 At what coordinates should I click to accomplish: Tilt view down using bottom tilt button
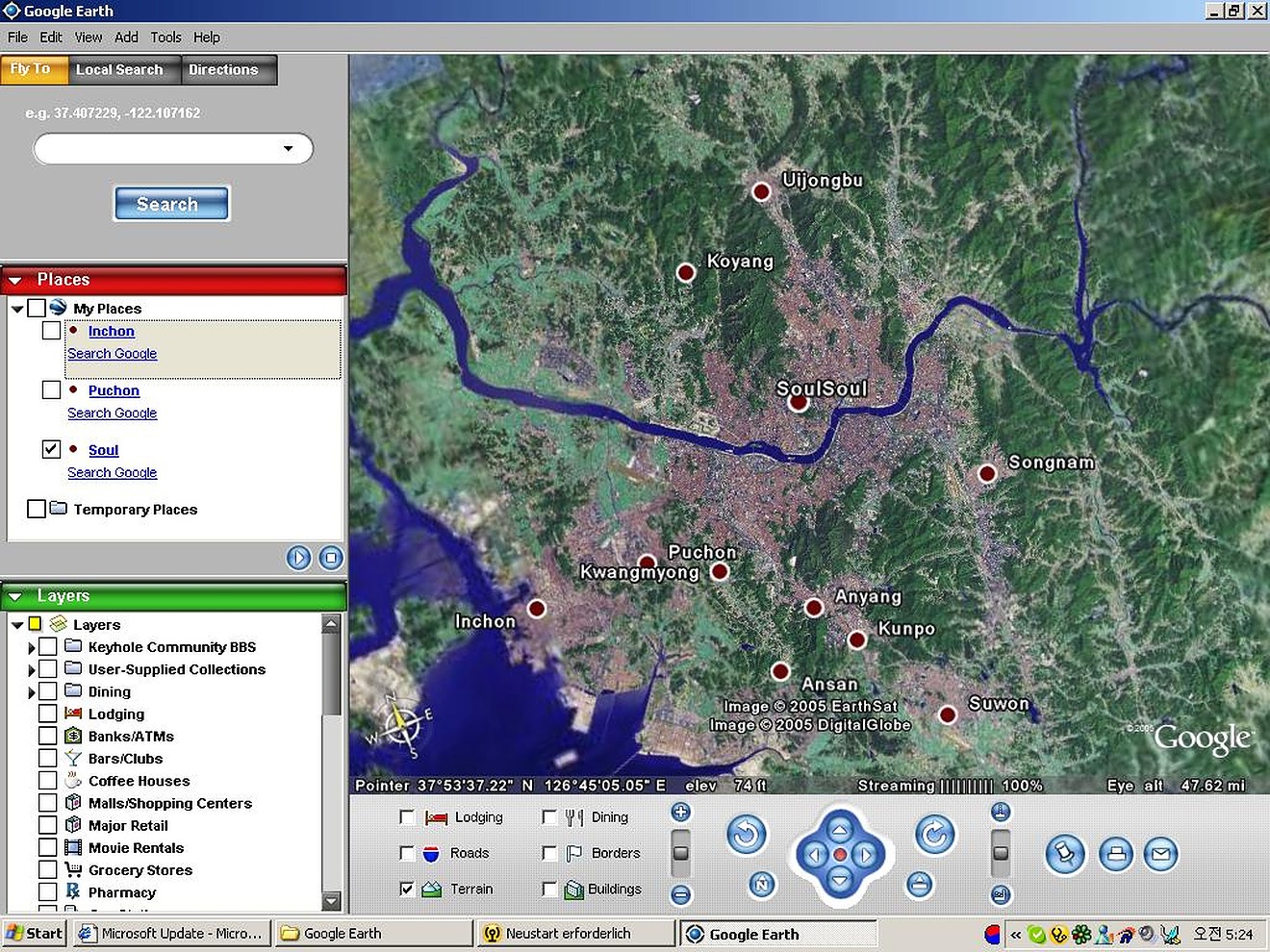[1001, 894]
